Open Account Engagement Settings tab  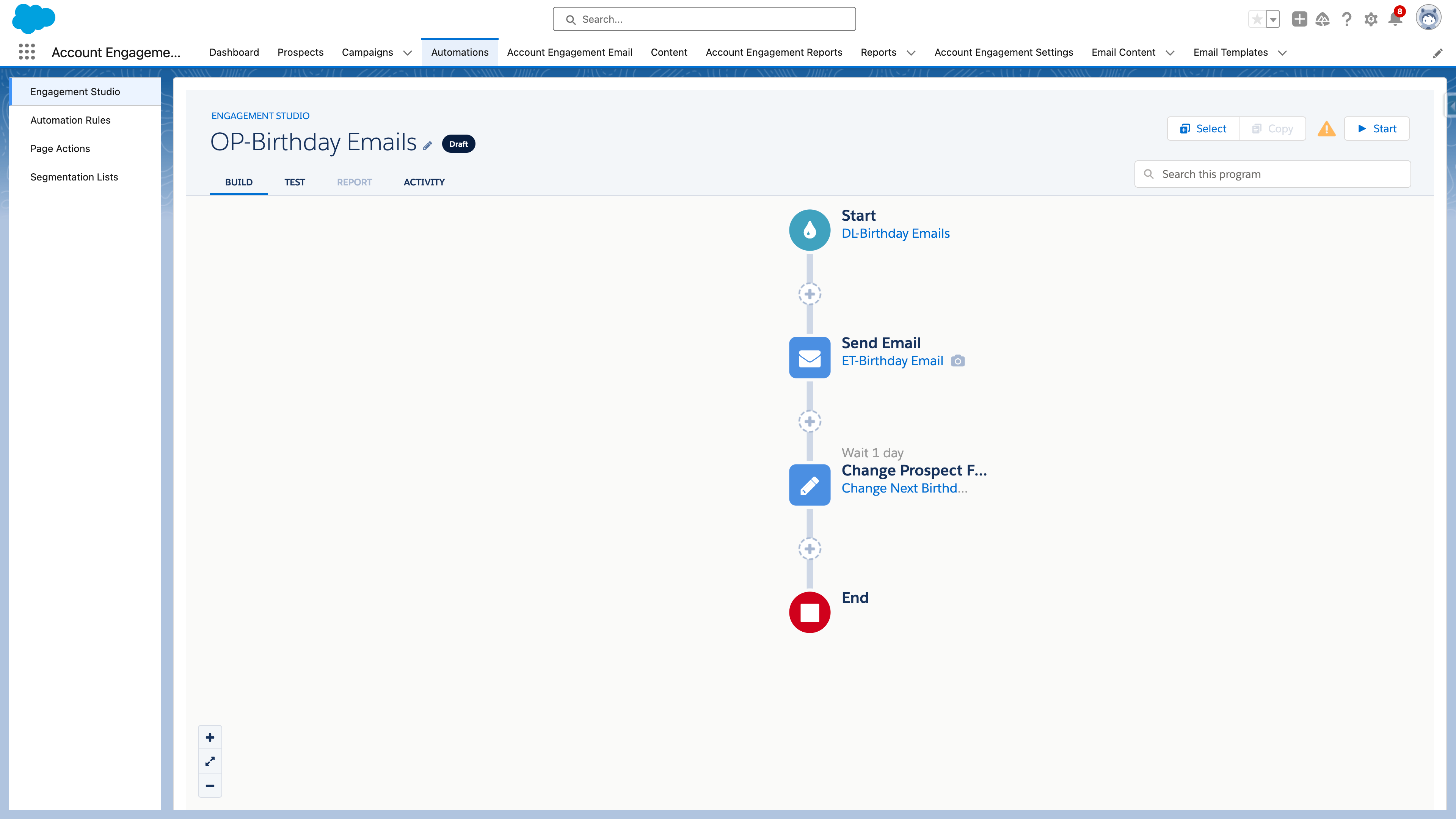pyautogui.click(x=1003, y=52)
